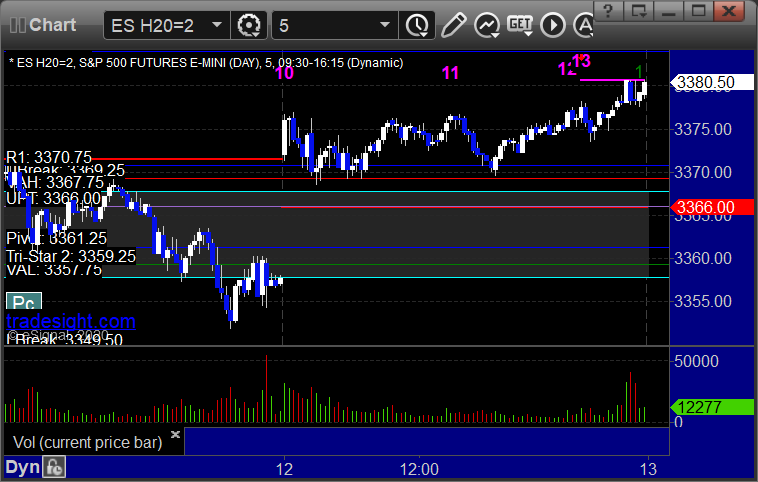Image resolution: width=758 pixels, height=482 pixels.
Task: Click the 3355.00 price axis label
Action: click(703, 301)
